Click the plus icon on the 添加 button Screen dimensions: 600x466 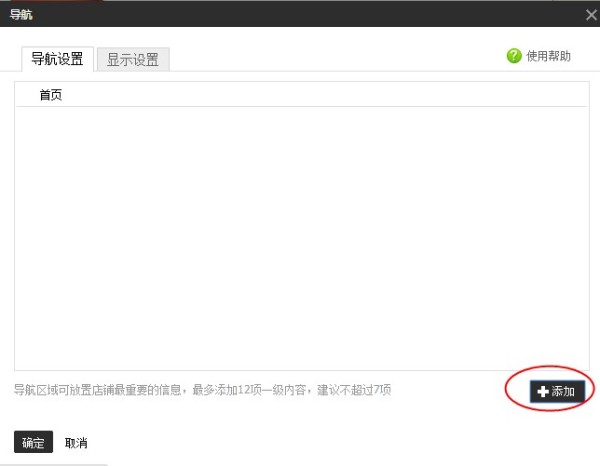pos(543,391)
